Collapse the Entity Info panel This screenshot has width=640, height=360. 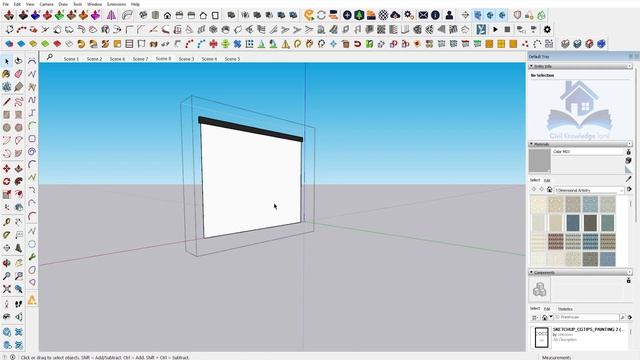coord(531,66)
